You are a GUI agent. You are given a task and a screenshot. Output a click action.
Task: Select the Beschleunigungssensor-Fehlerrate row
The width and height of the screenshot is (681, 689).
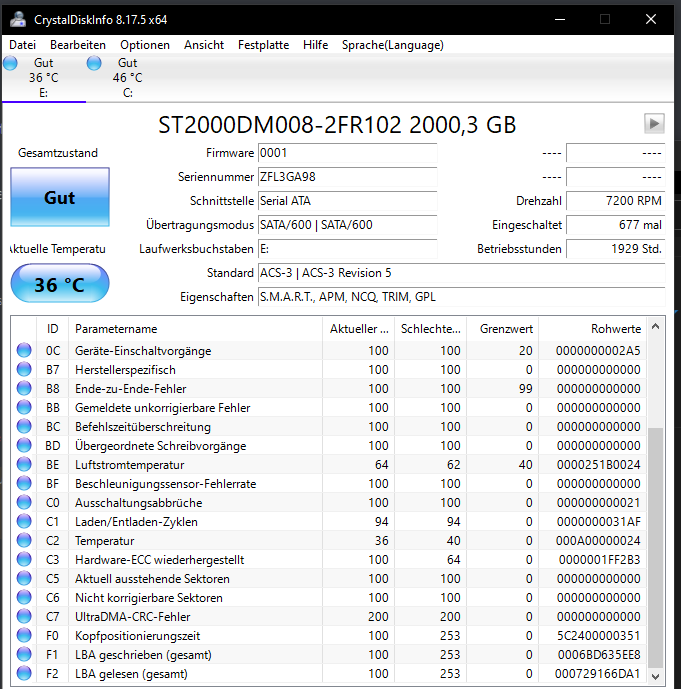tap(329, 483)
